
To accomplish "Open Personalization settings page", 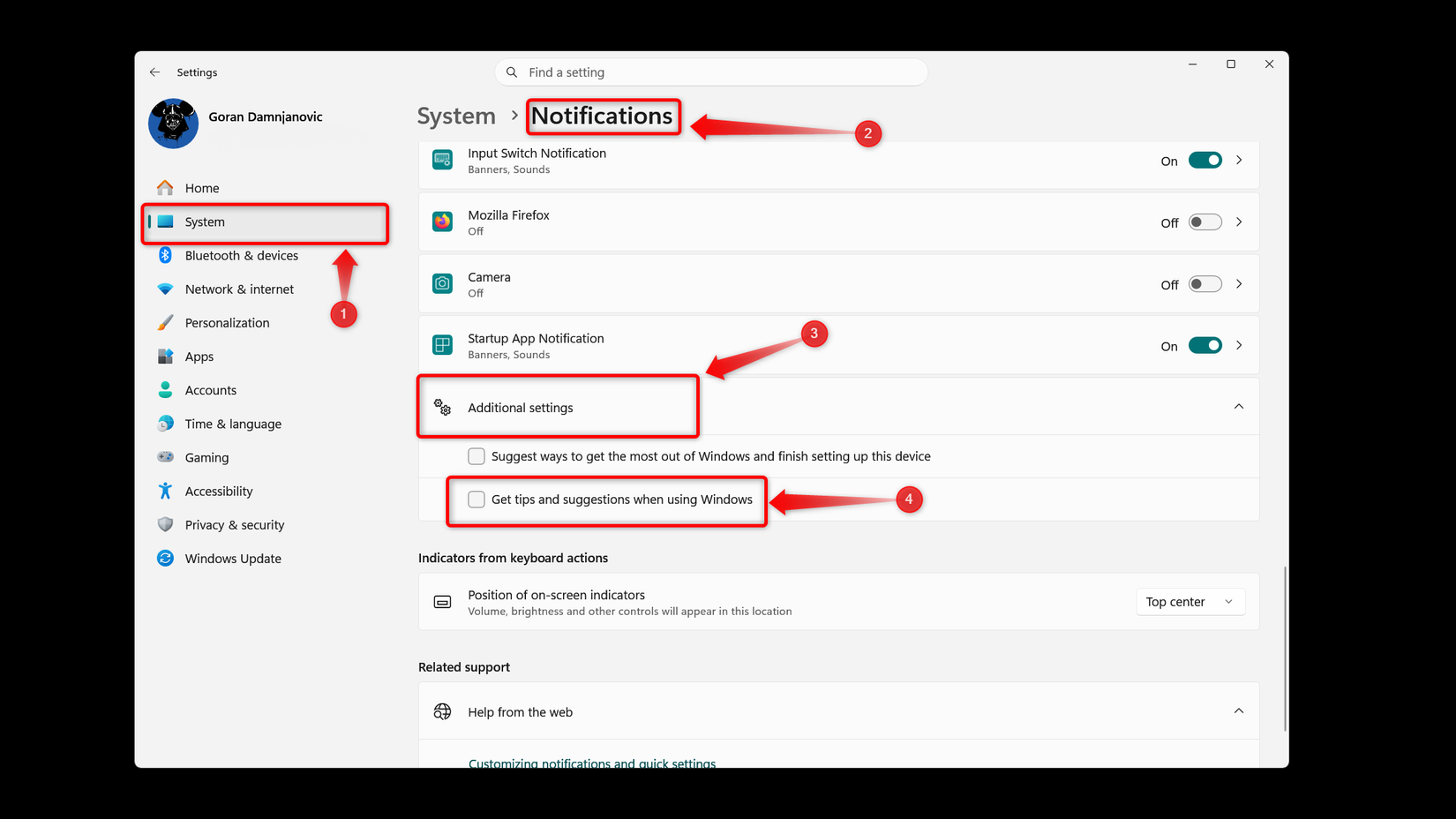I will click(x=265, y=322).
